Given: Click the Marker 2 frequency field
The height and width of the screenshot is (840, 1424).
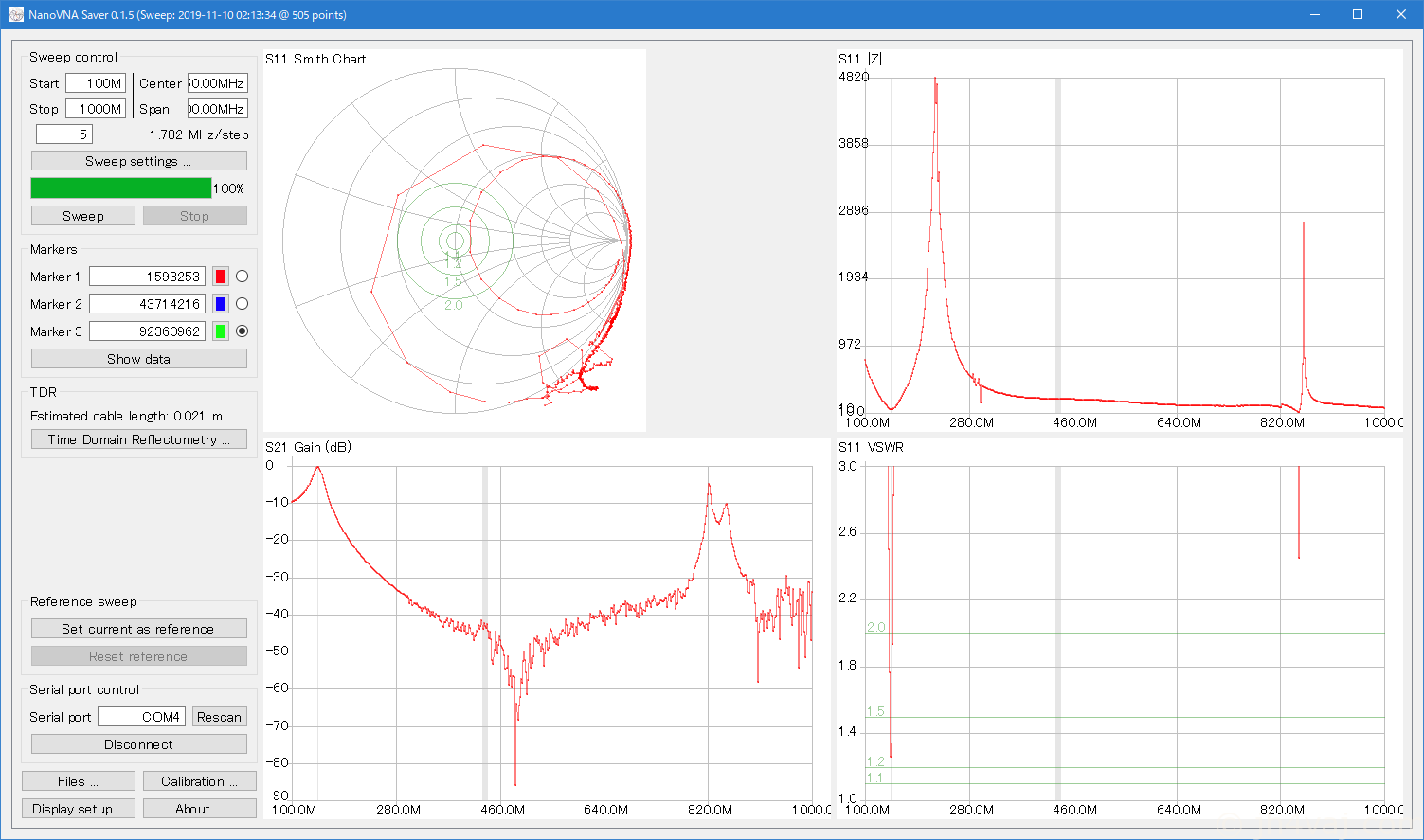Looking at the screenshot, I should tap(148, 304).
